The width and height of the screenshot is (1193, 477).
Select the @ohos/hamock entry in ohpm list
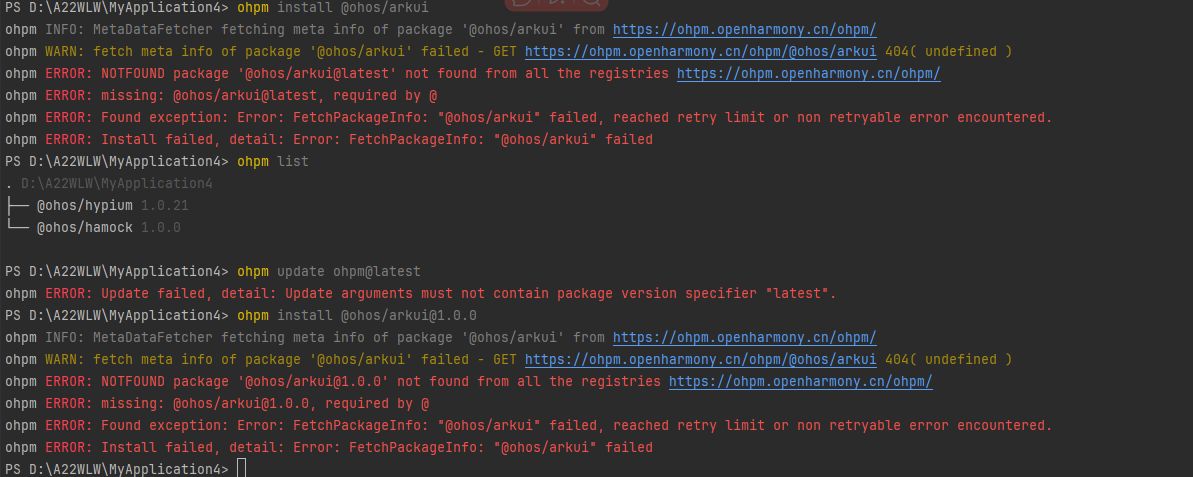[x=84, y=227]
